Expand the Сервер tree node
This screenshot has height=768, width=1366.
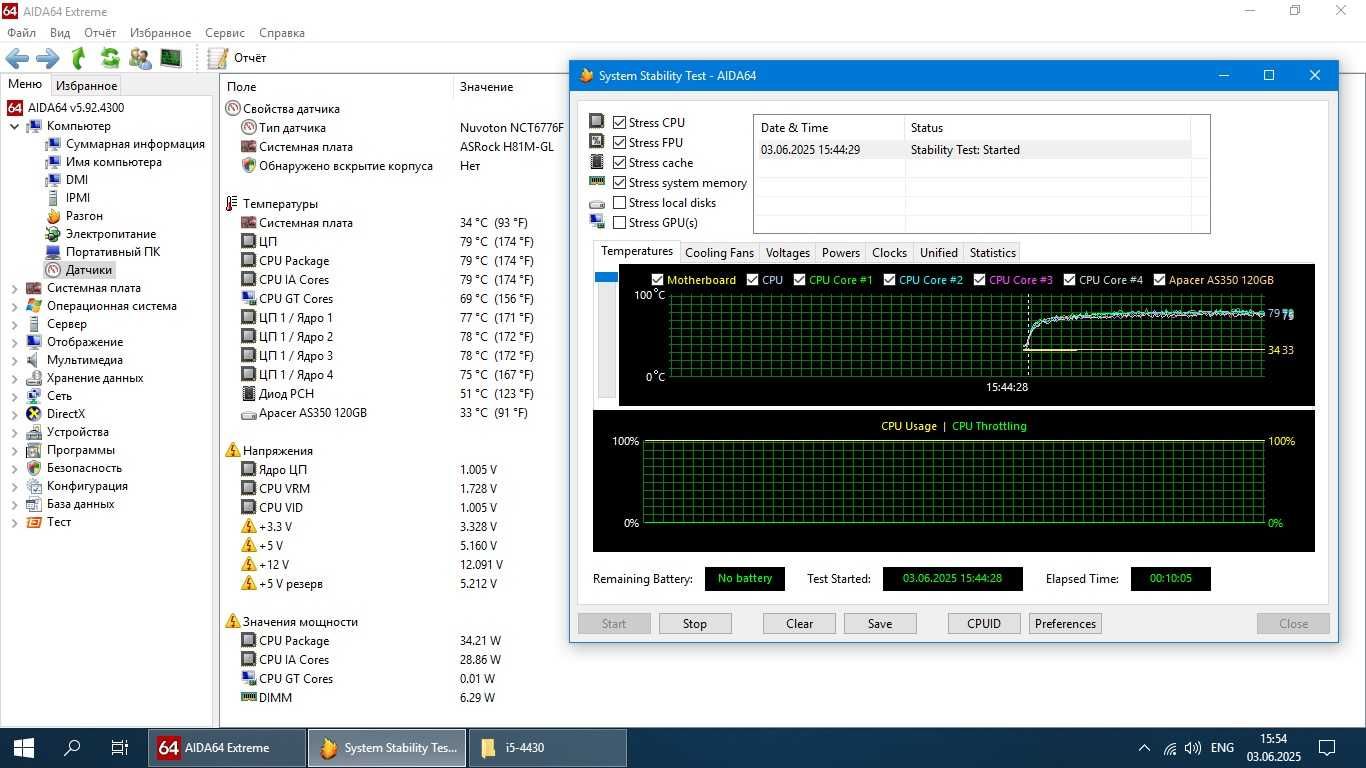[x=14, y=324]
